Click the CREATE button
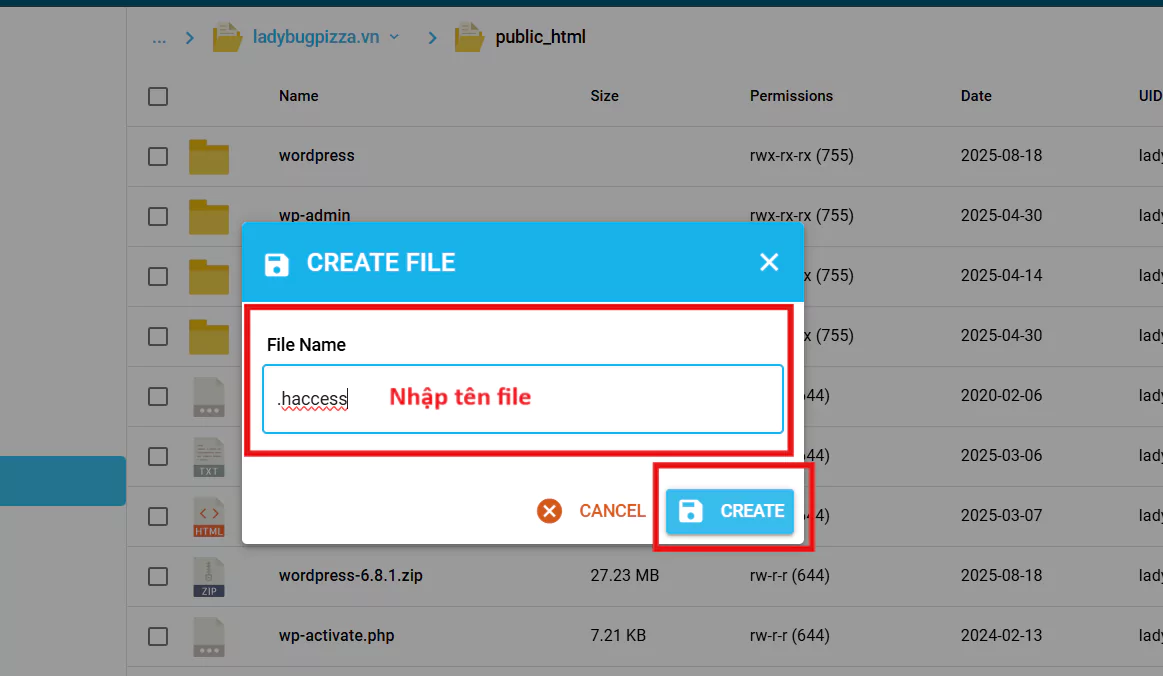This screenshot has height=676, width=1163. pyautogui.click(x=730, y=511)
